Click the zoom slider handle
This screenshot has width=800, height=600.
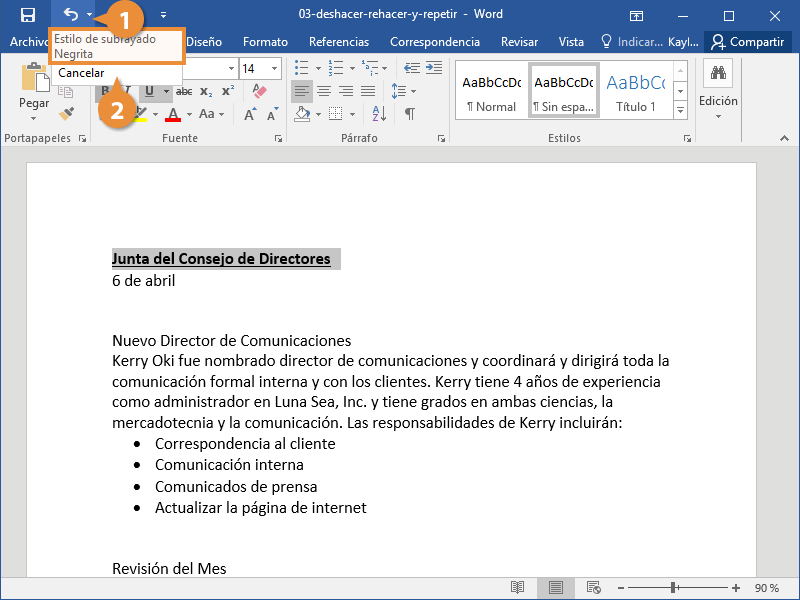(673, 588)
